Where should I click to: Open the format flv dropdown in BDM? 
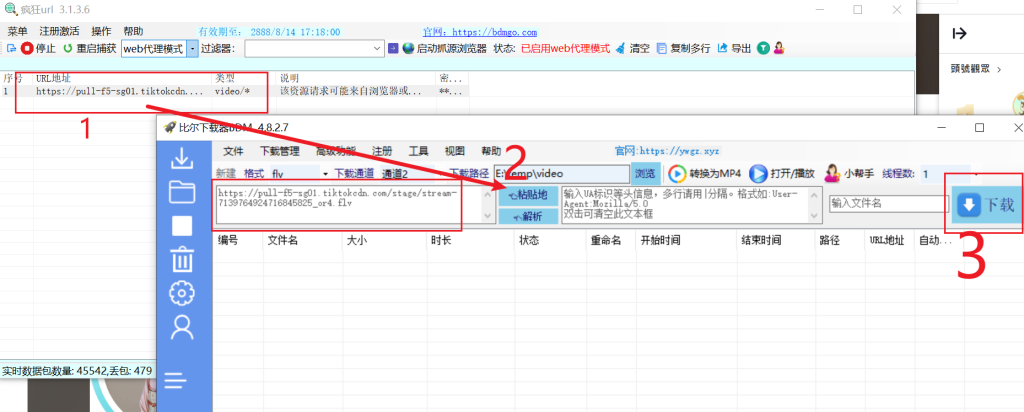(325, 174)
